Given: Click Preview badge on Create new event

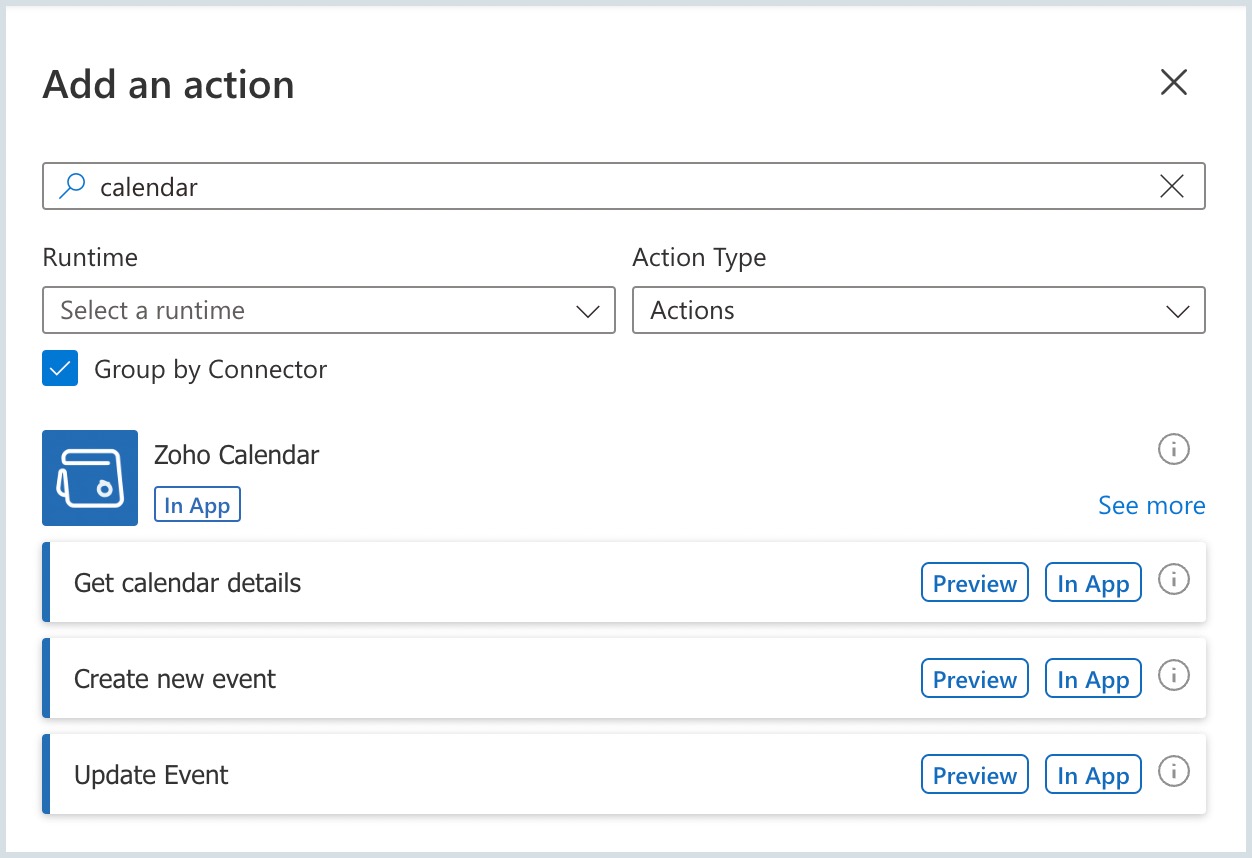Looking at the screenshot, I should pyautogui.click(x=974, y=680).
